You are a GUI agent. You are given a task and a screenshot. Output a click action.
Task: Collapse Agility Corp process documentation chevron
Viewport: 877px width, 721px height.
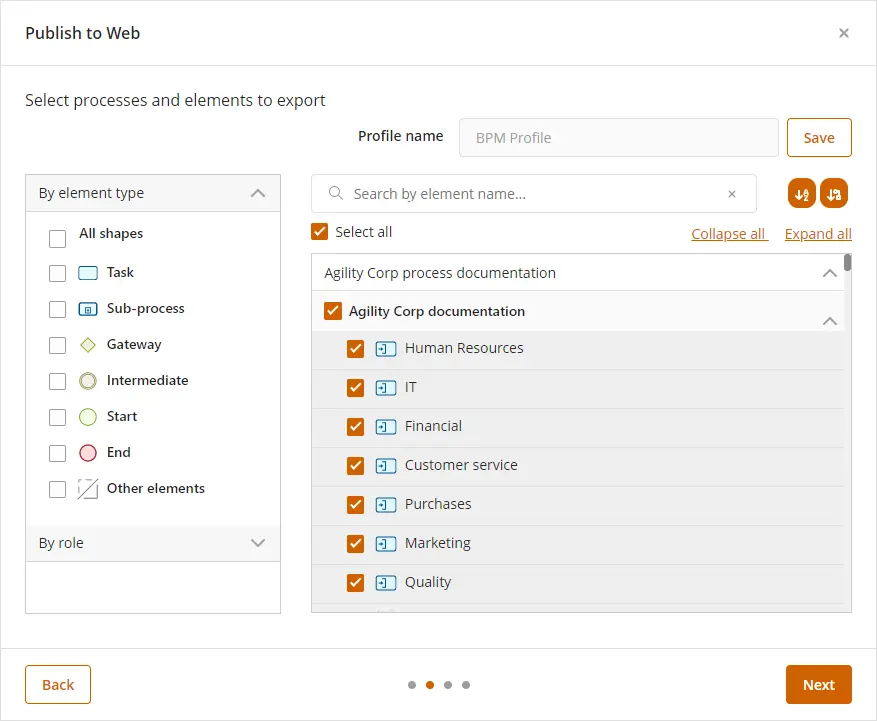point(830,273)
